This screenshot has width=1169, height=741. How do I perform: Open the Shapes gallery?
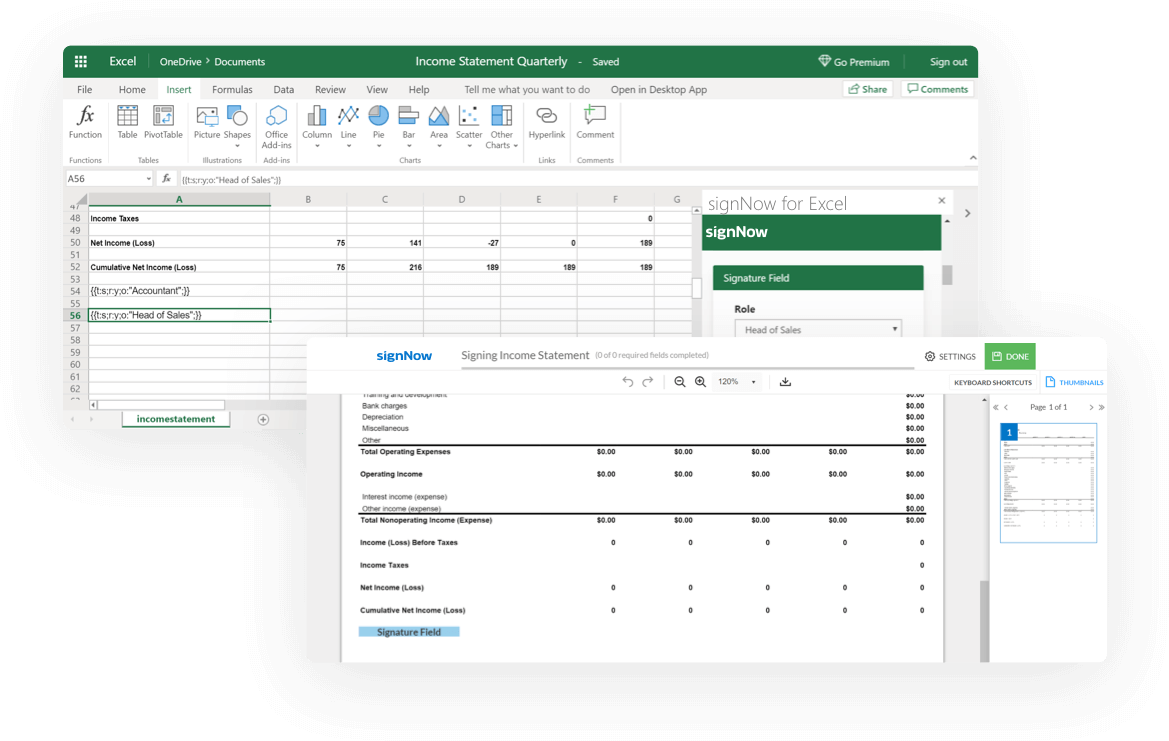[237, 125]
